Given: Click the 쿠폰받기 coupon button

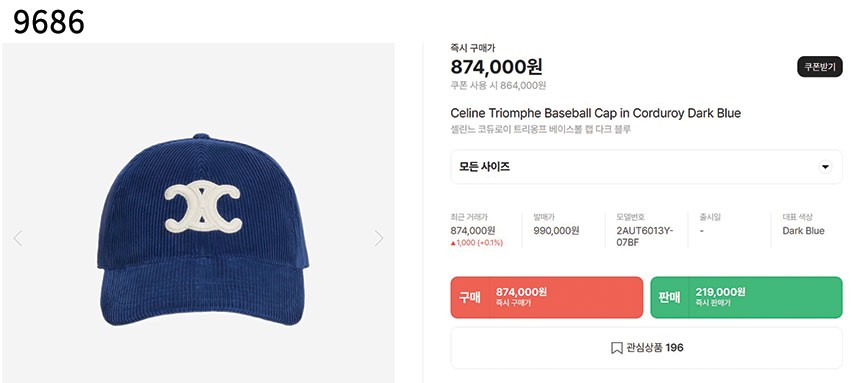Looking at the screenshot, I should click(819, 67).
